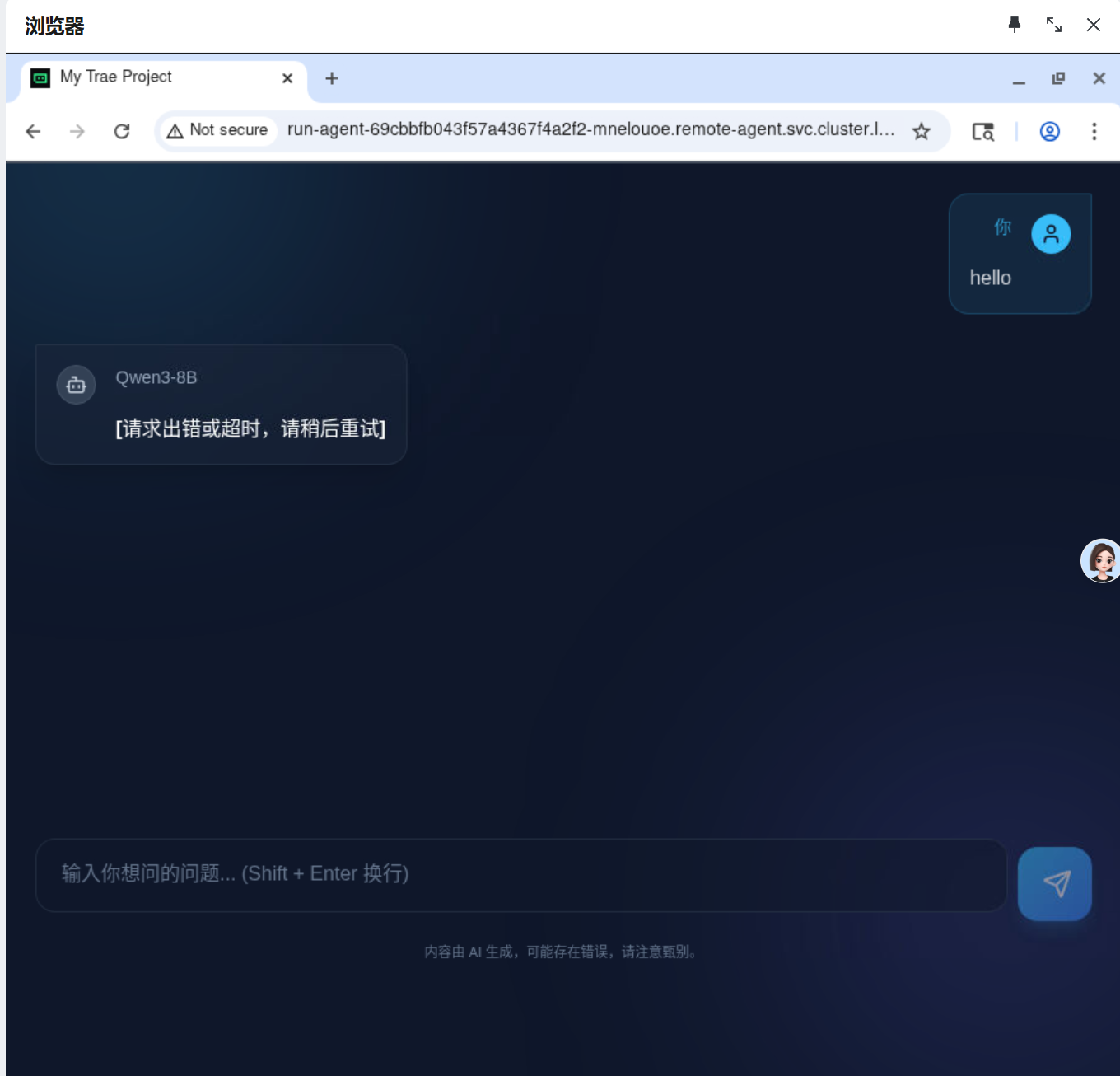Close the My Trae Project tab

(x=287, y=78)
